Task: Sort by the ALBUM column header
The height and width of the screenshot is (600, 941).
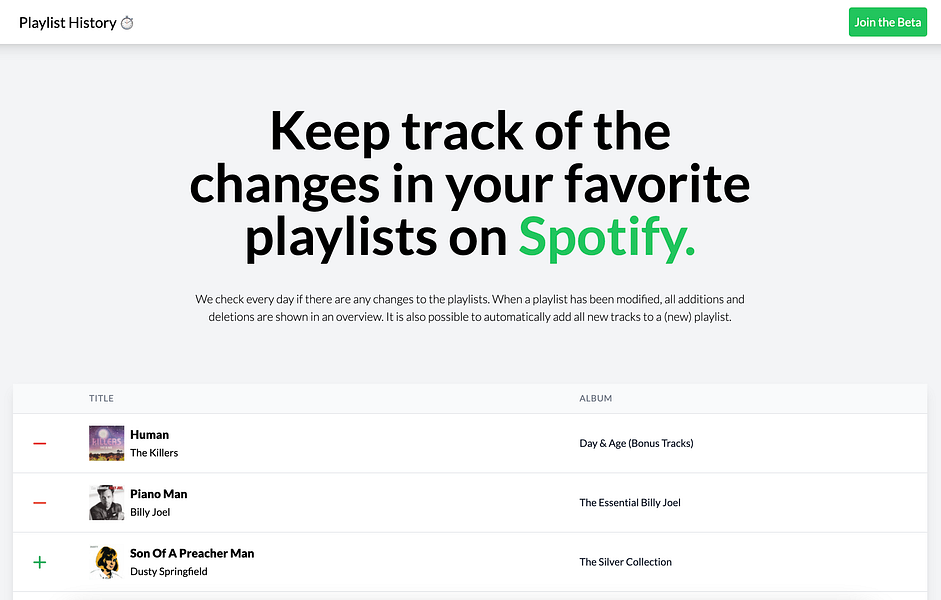Action: (x=595, y=398)
